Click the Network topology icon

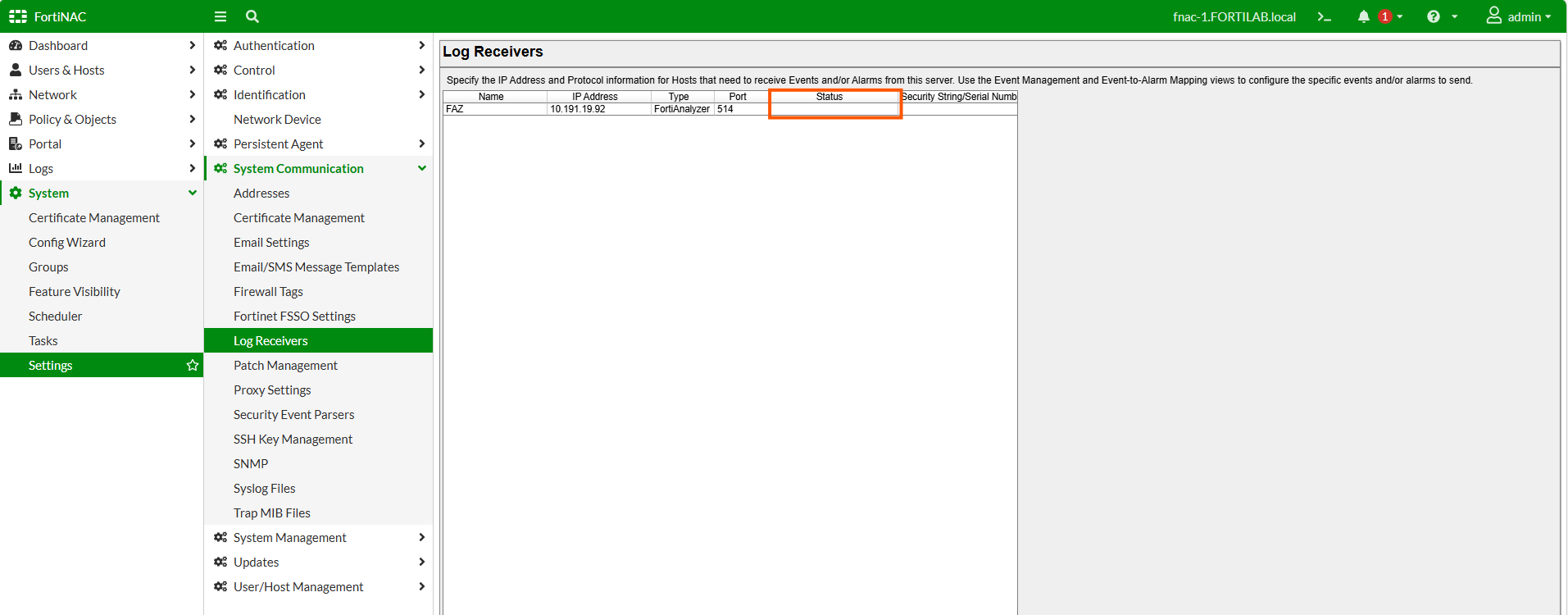(16, 95)
